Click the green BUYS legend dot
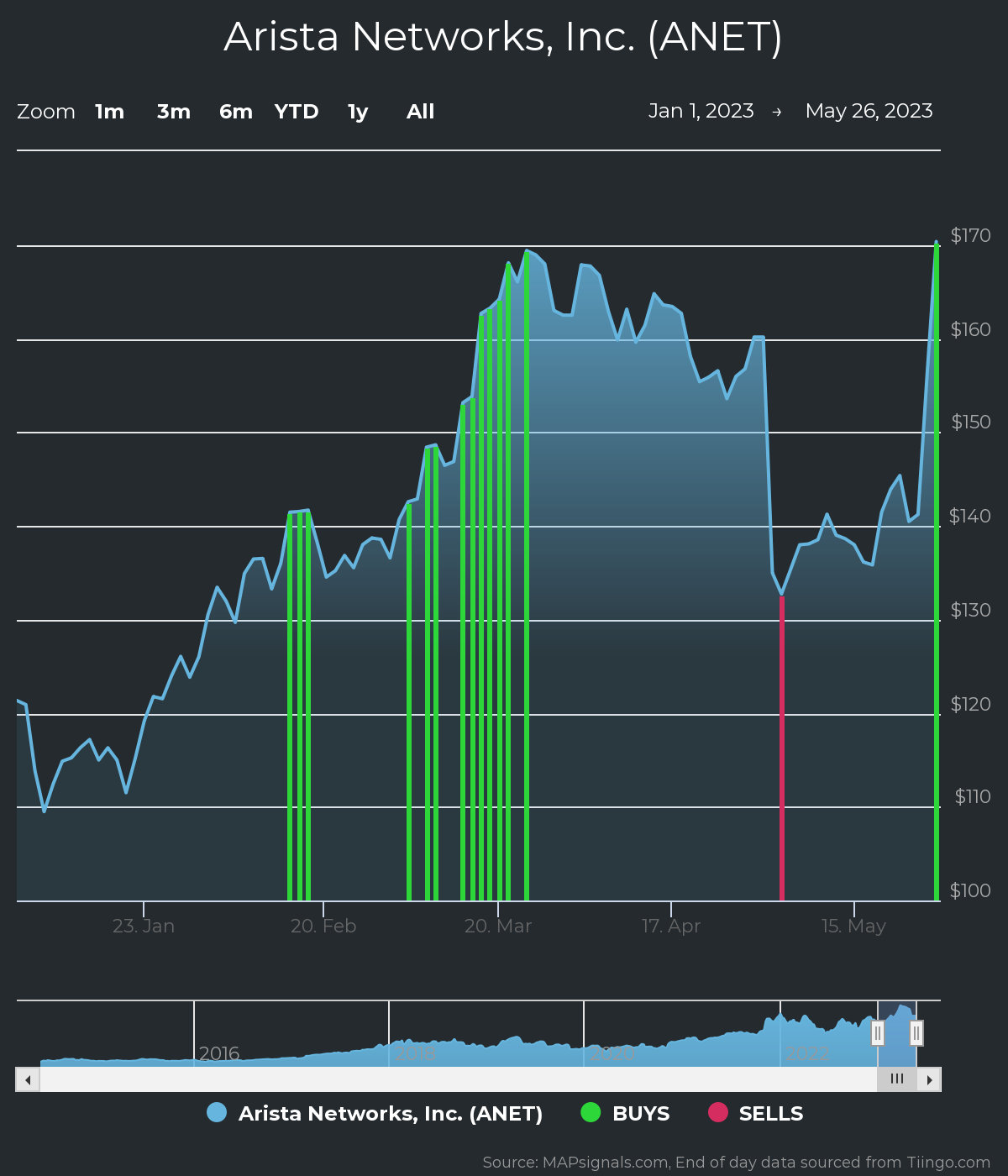 pos(591,1112)
